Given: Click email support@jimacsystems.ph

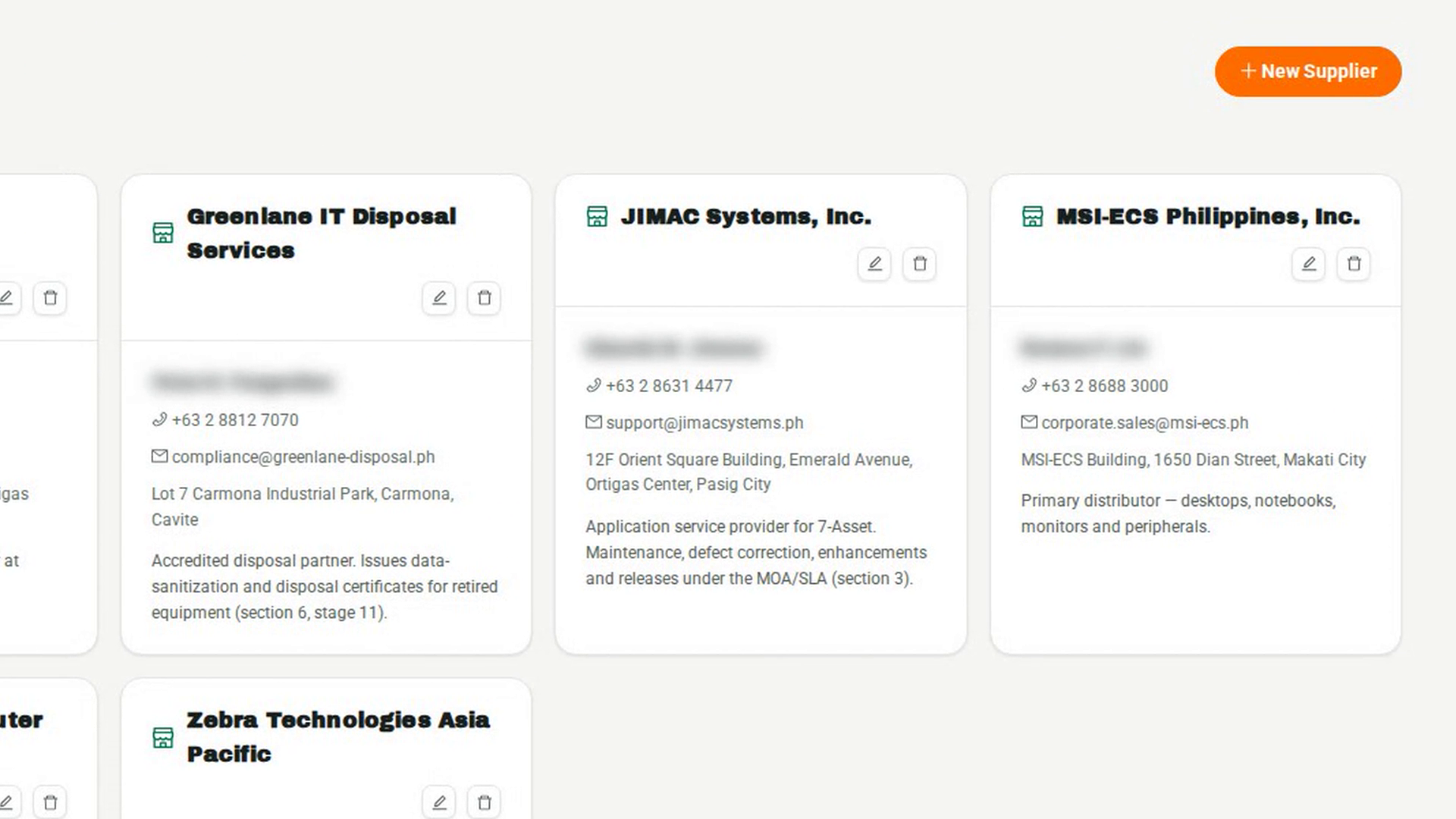Looking at the screenshot, I should (x=704, y=422).
